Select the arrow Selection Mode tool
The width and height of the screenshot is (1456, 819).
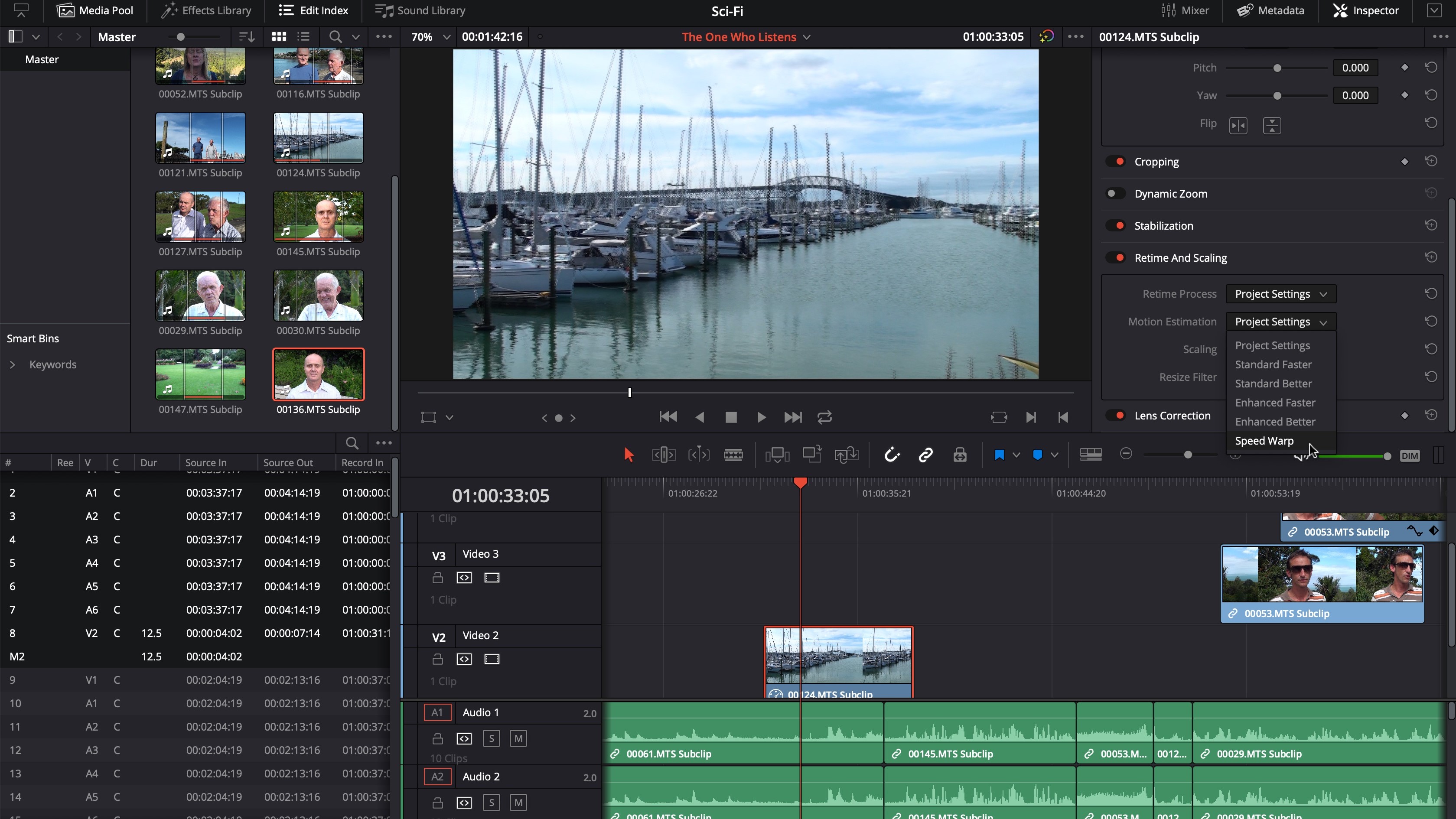[x=629, y=455]
